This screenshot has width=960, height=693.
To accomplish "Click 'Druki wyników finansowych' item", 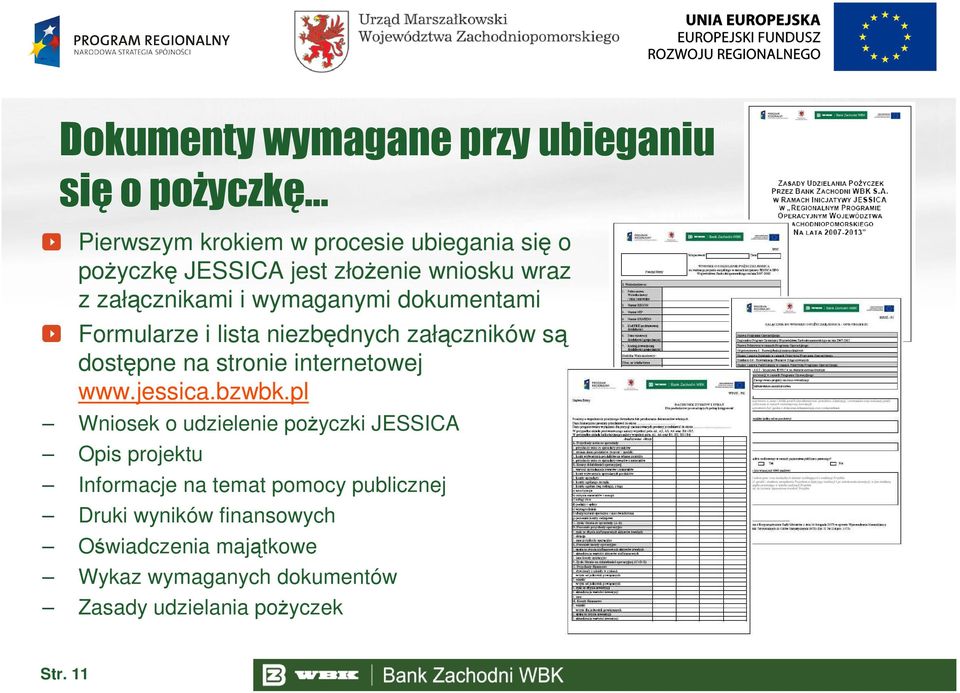I will tap(206, 515).
